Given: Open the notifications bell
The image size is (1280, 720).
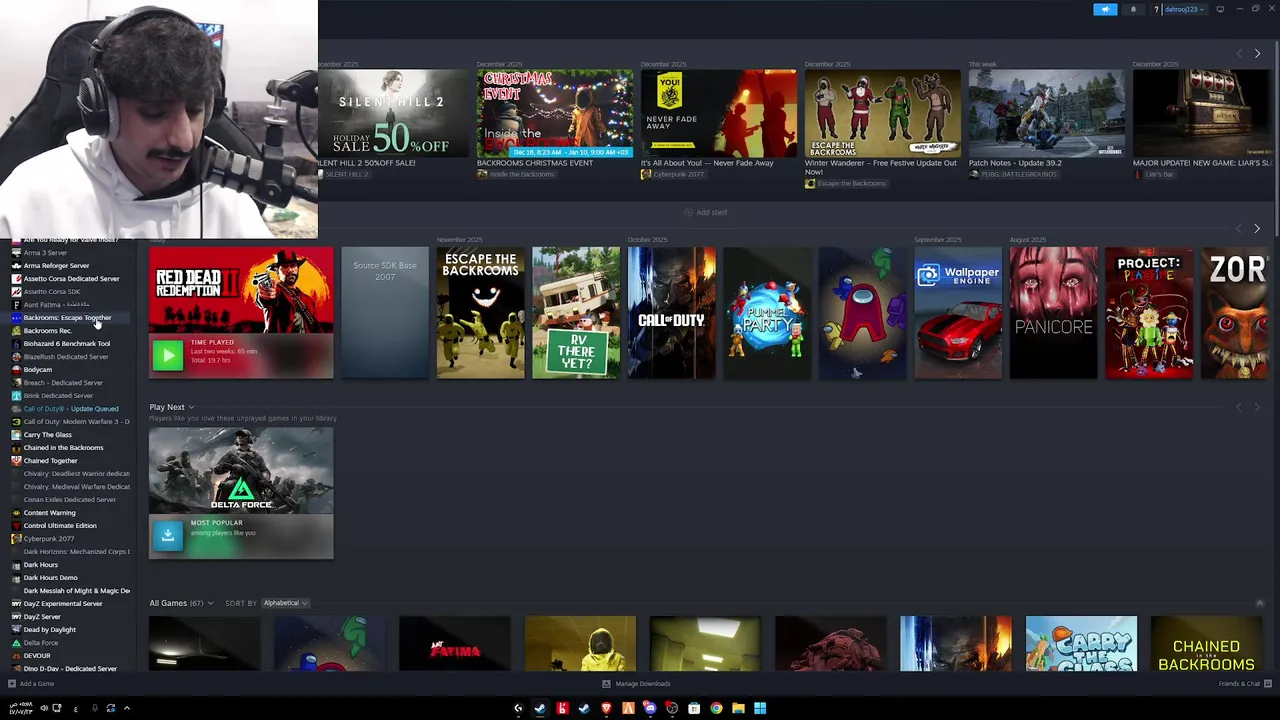Looking at the screenshot, I should pyautogui.click(x=1133, y=9).
